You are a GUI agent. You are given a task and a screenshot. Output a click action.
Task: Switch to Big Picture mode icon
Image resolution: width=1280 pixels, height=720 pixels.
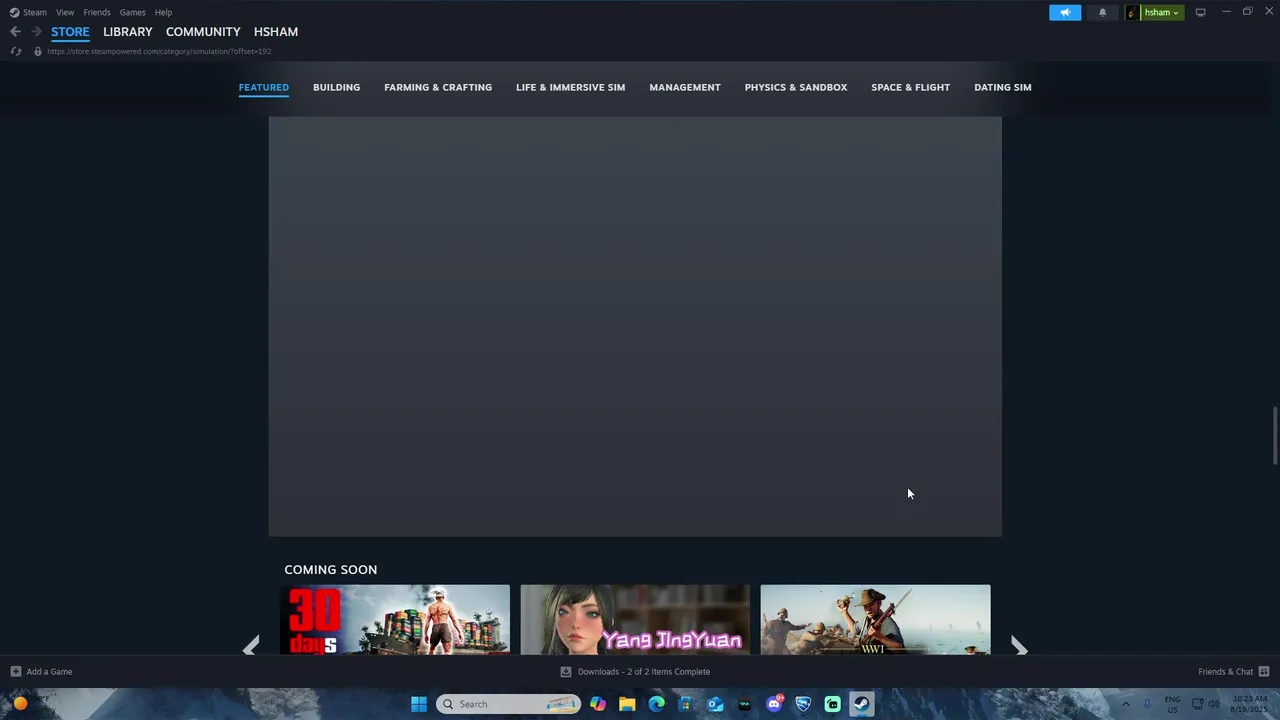(1200, 12)
